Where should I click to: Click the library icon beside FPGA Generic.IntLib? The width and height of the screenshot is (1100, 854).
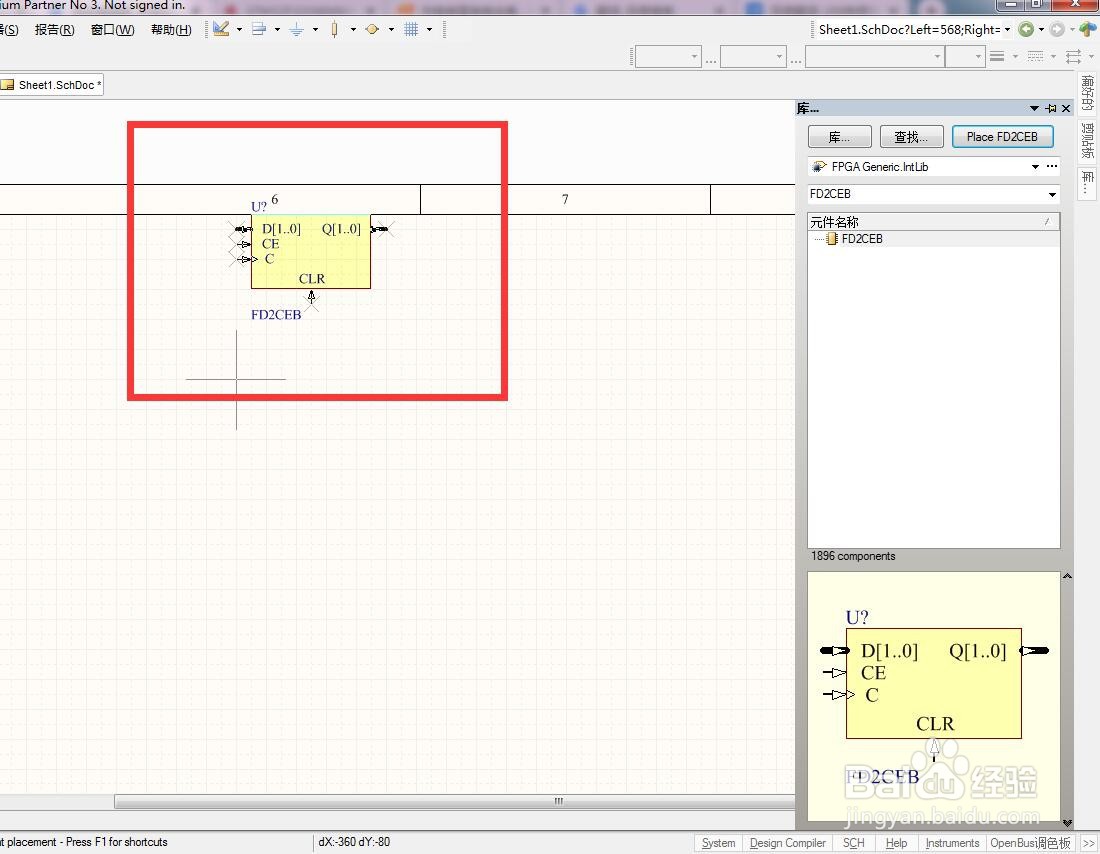(819, 166)
